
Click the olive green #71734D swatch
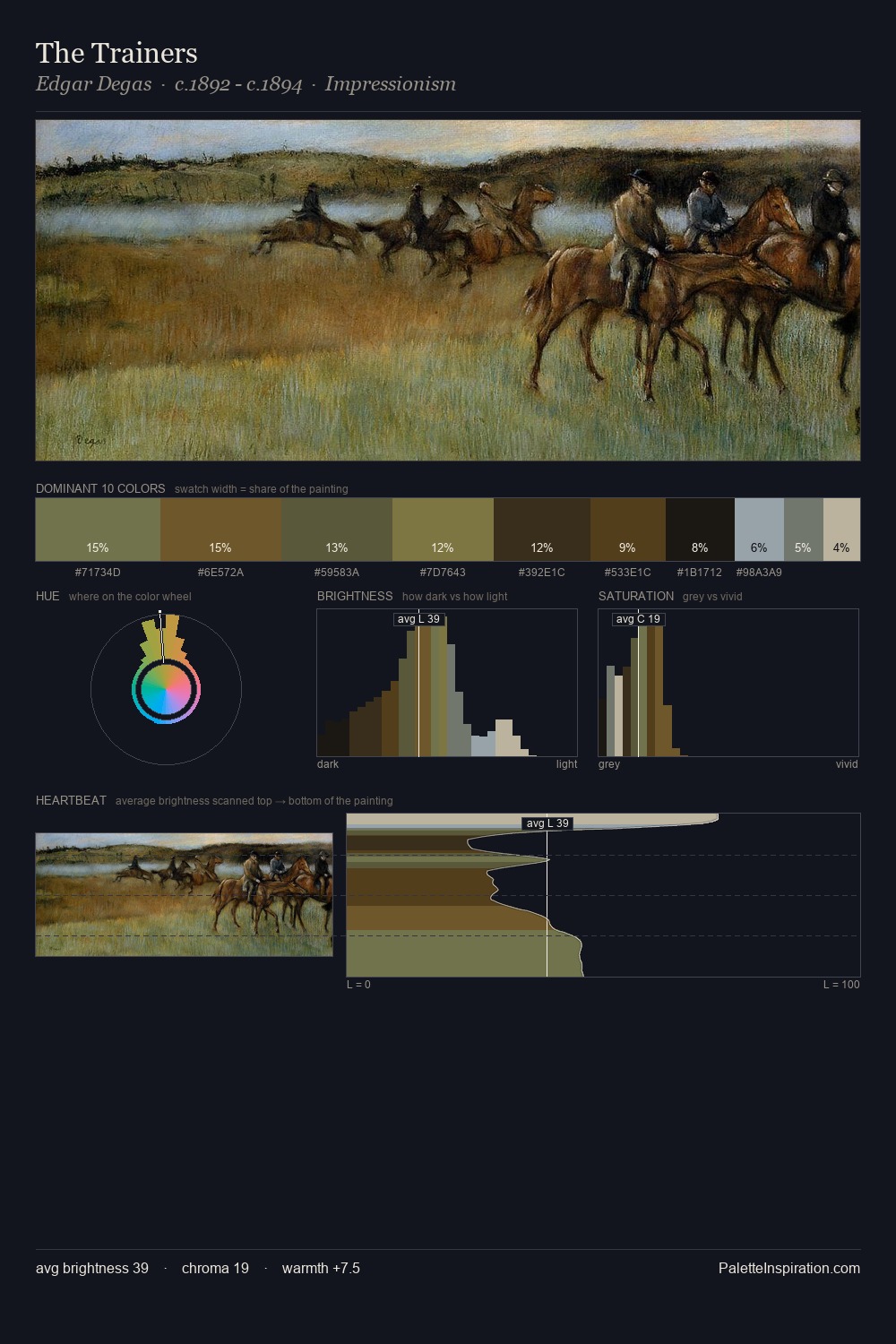(98, 530)
